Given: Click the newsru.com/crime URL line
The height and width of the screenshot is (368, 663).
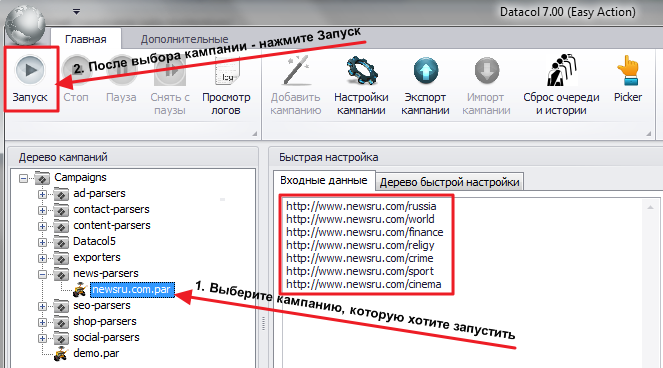Looking at the screenshot, I should (360, 258).
